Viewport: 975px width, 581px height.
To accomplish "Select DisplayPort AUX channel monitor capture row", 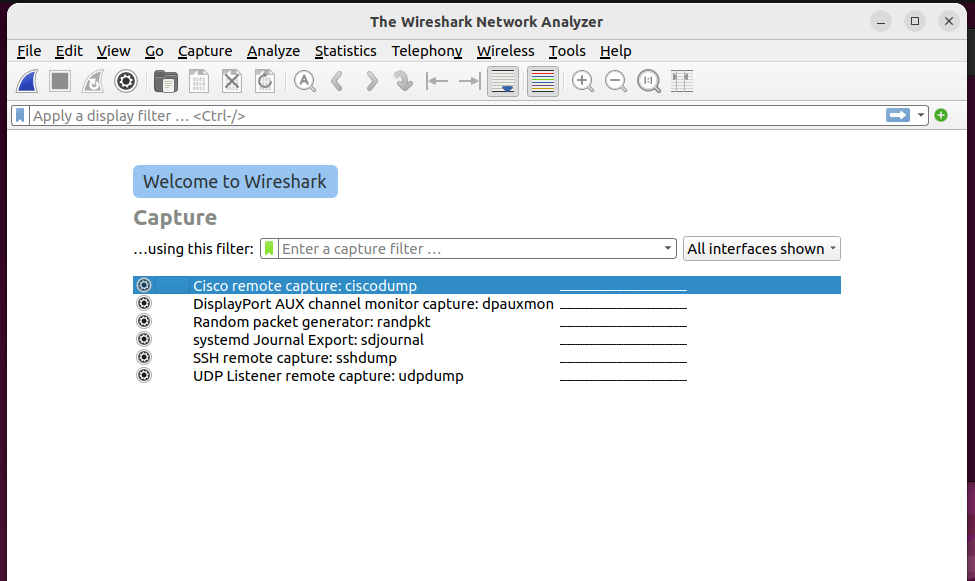I will tap(487, 304).
